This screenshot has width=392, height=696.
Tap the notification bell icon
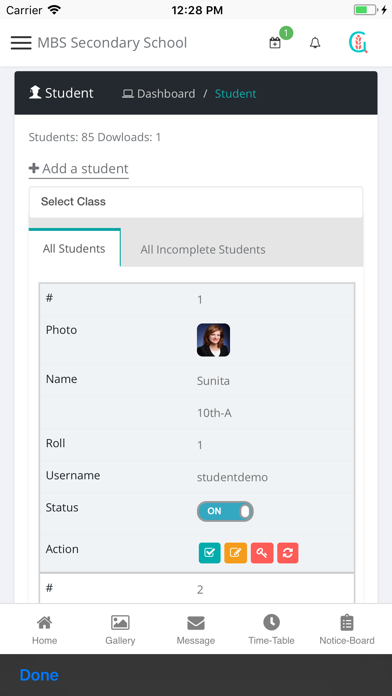(315, 43)
